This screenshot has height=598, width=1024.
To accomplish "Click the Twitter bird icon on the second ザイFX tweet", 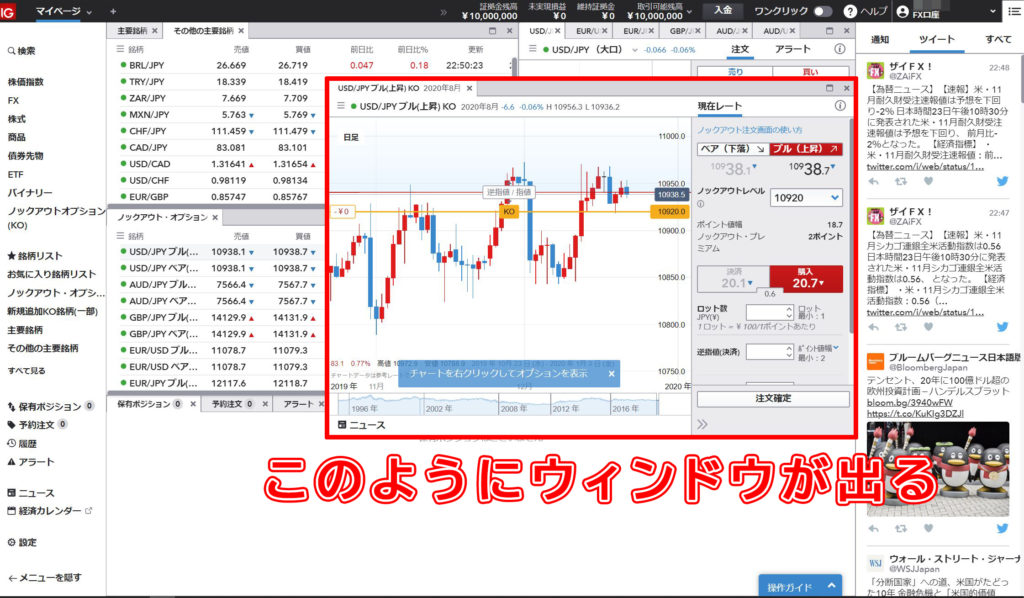I will pyautogui.click(x=1002, y=327).
